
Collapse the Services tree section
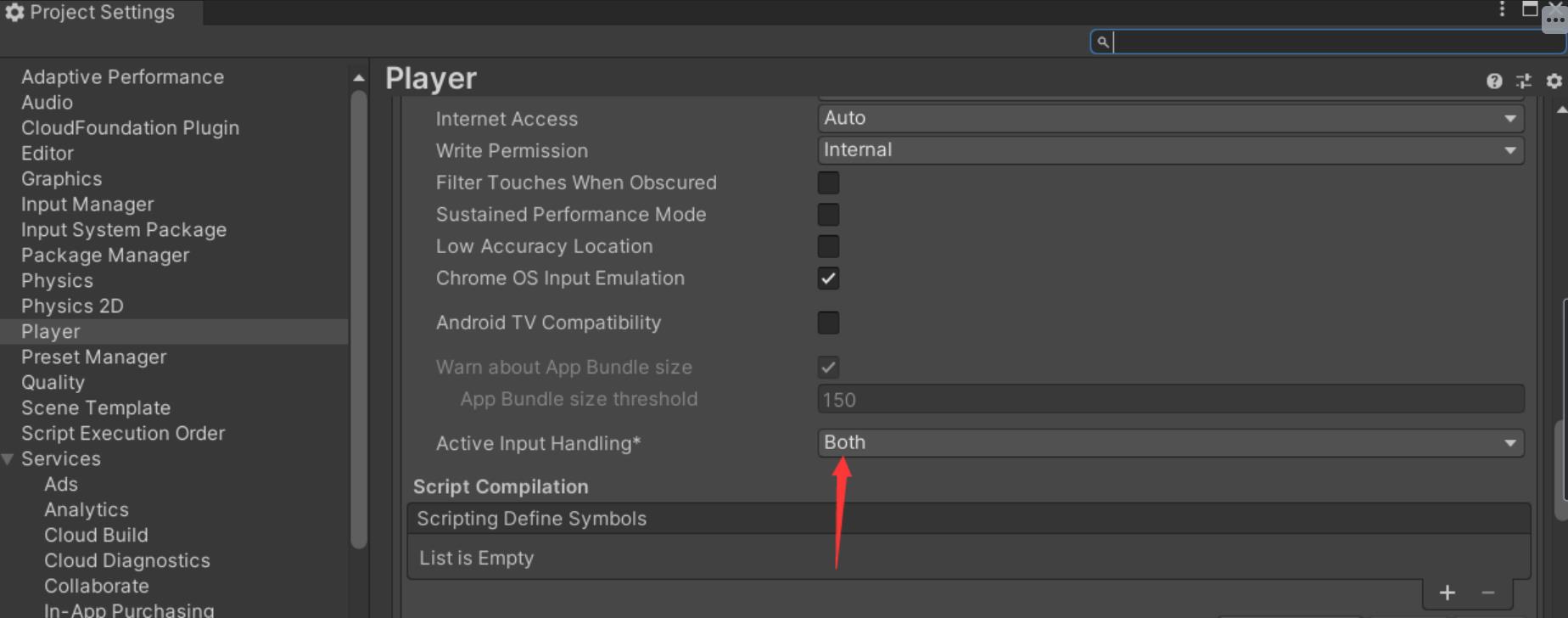pos(8,459)
